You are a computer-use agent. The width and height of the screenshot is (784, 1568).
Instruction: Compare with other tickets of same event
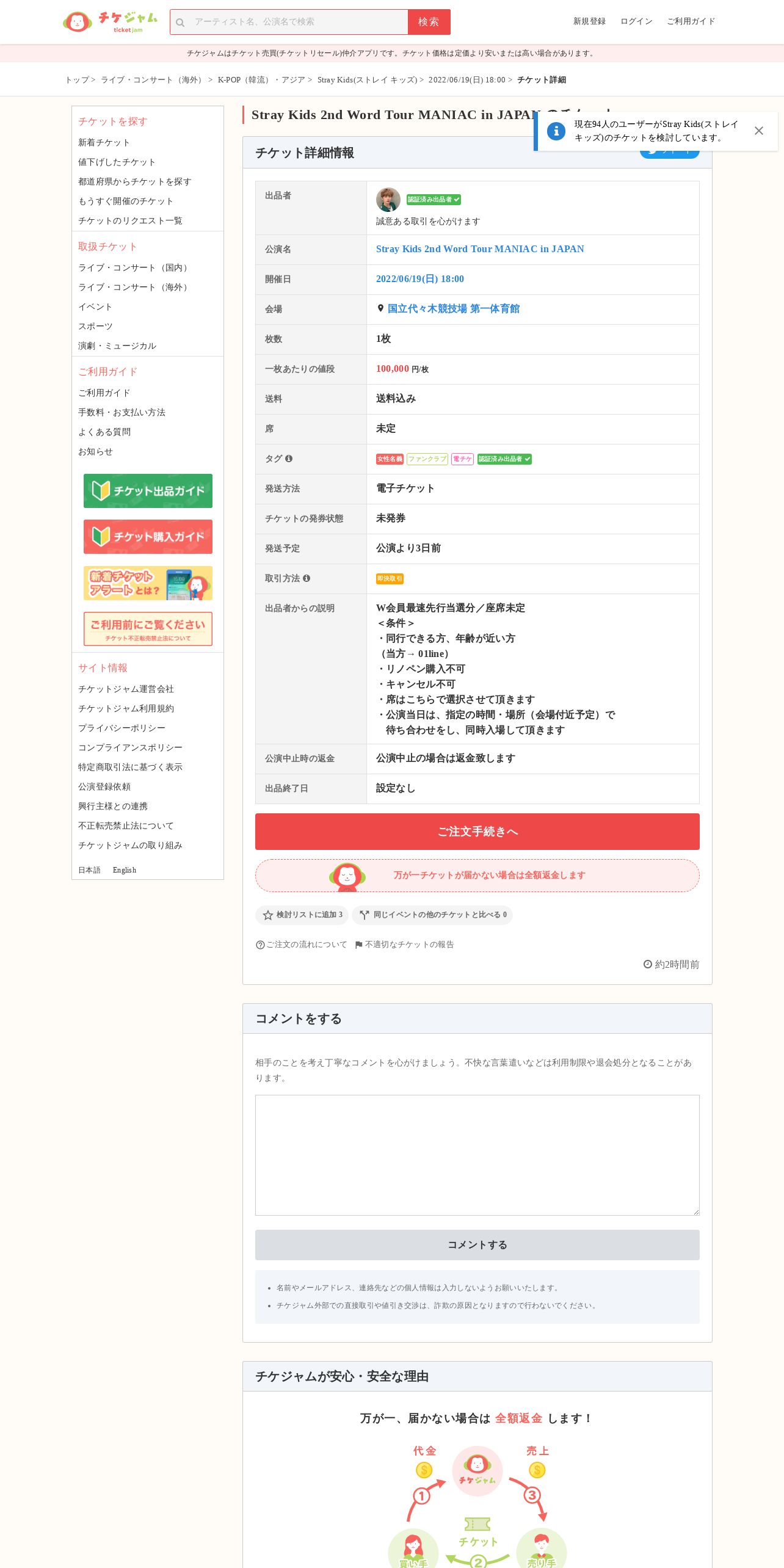(432, 915)
